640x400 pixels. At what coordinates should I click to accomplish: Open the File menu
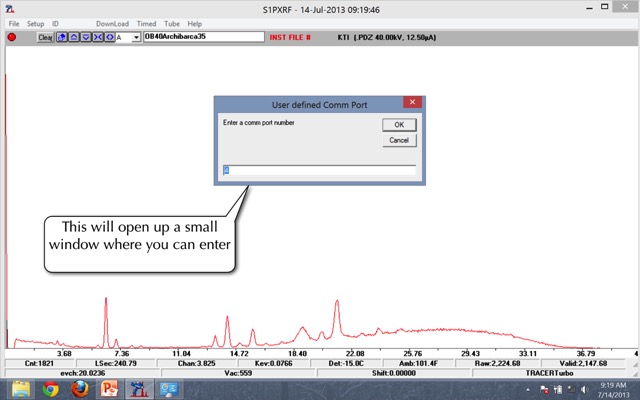tap(14, 23)
